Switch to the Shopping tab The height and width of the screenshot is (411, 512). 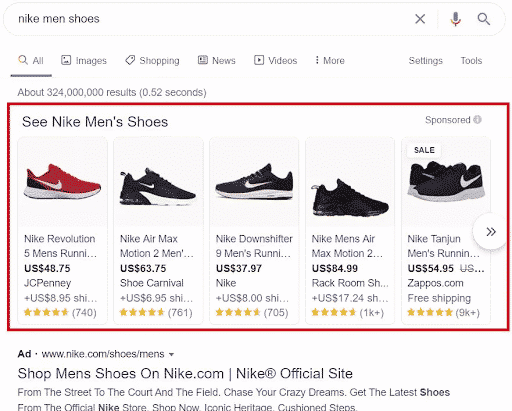pyautogui.click(x=152, y=61)
